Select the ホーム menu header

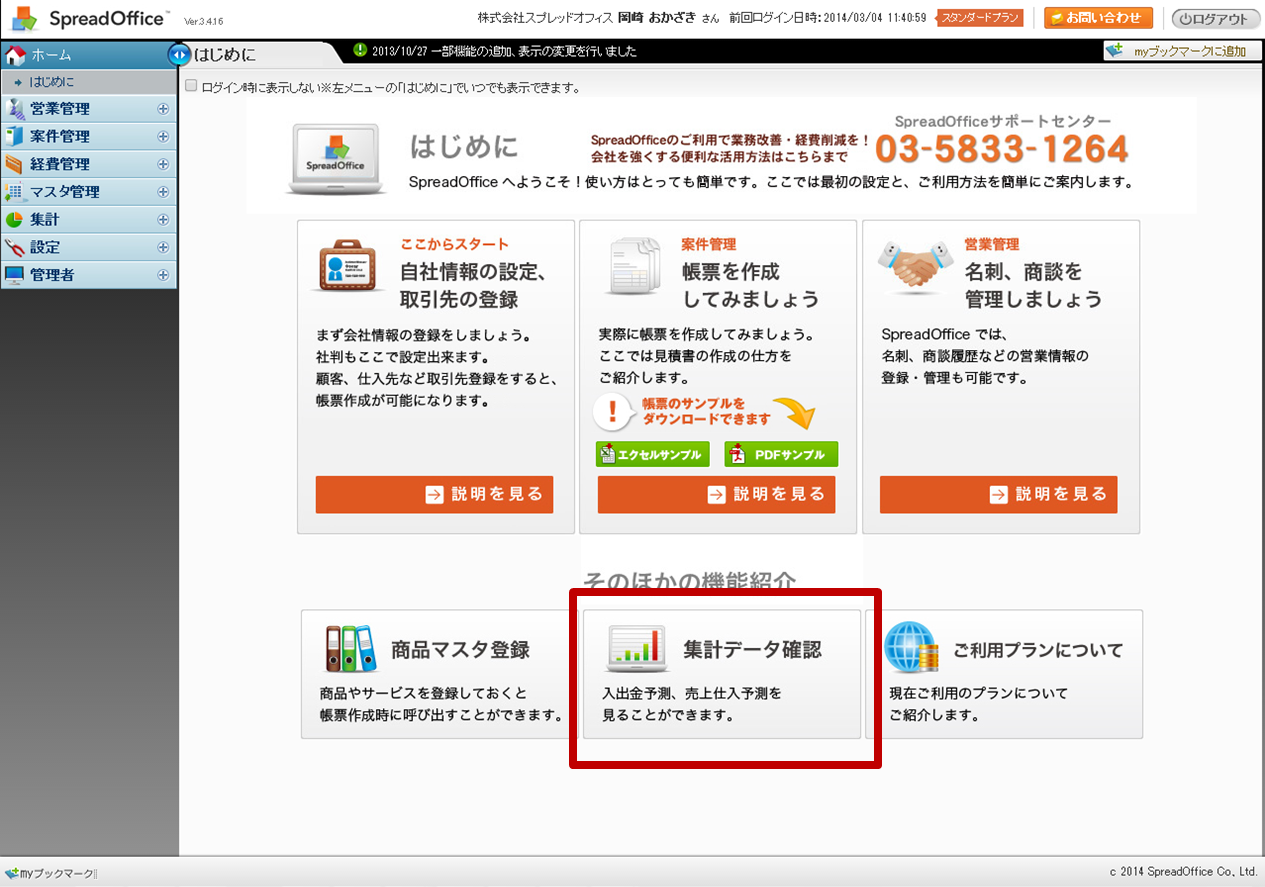coord(88,55)
